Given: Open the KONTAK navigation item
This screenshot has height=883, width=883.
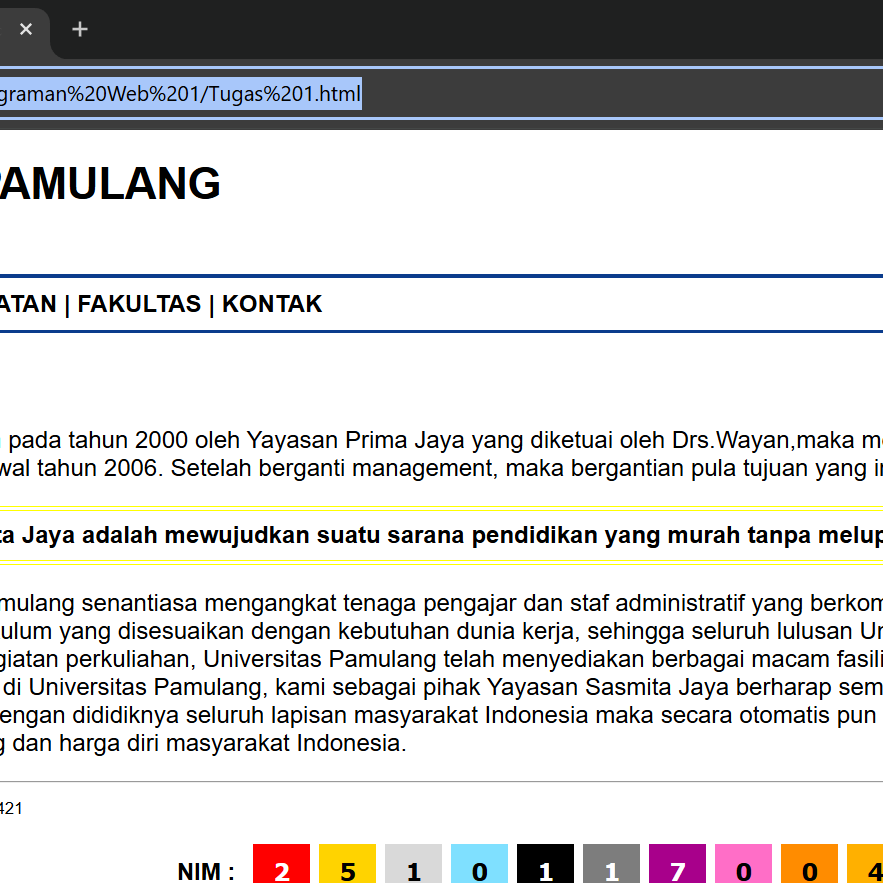Looking at the screenshot, I should tap(272, 304).
